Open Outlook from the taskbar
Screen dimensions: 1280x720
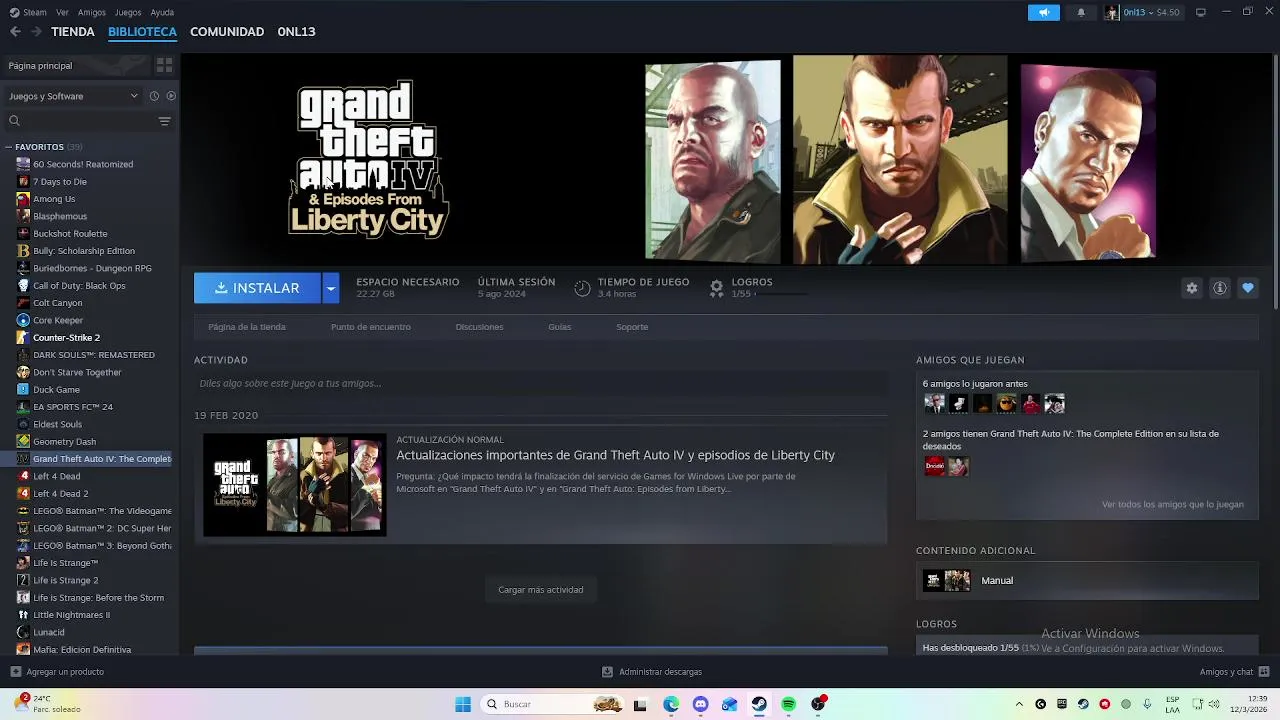pyautogui.click(x=729, y=704)
